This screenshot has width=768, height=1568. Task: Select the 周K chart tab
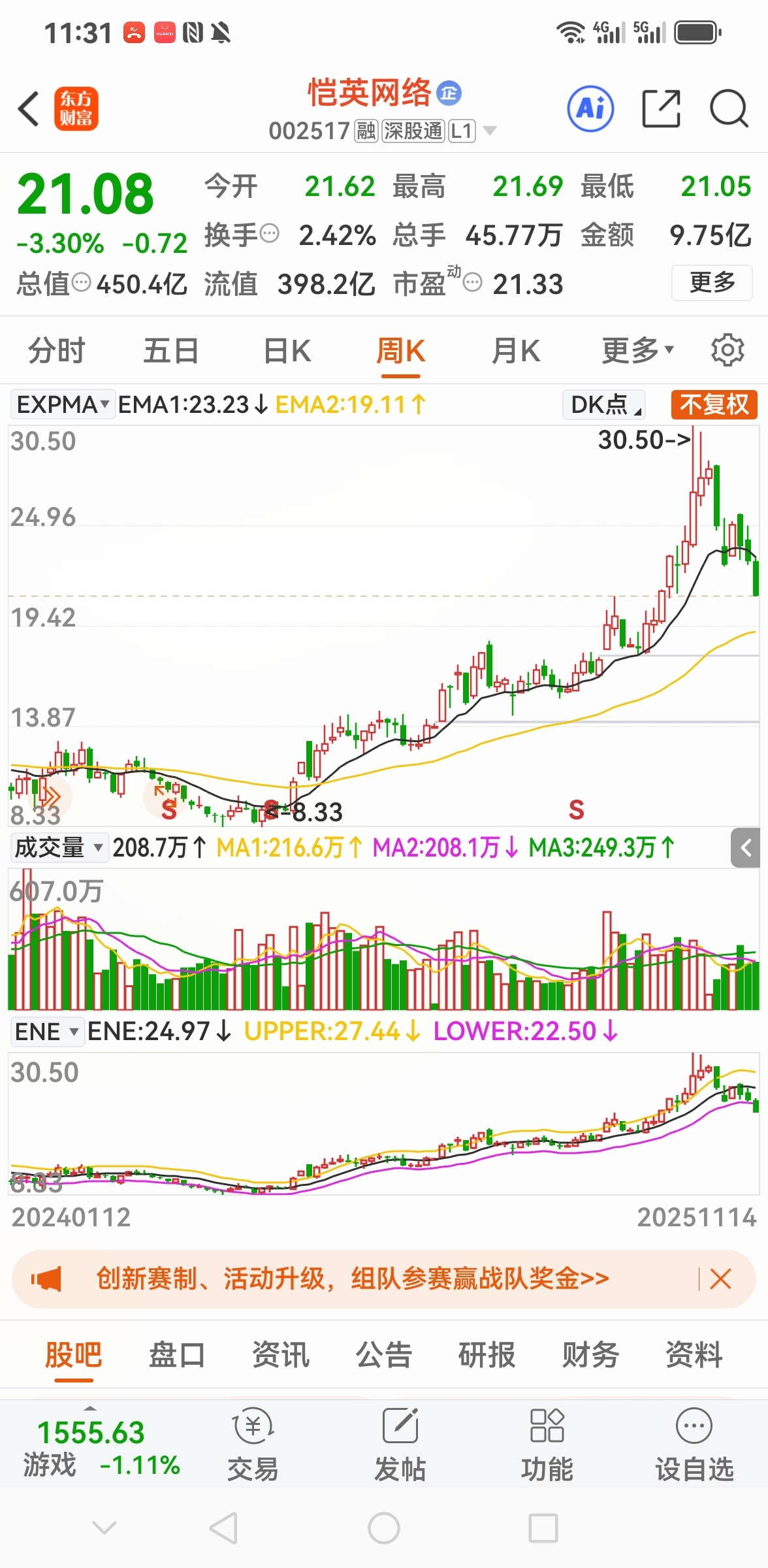(x=401, y=351)
